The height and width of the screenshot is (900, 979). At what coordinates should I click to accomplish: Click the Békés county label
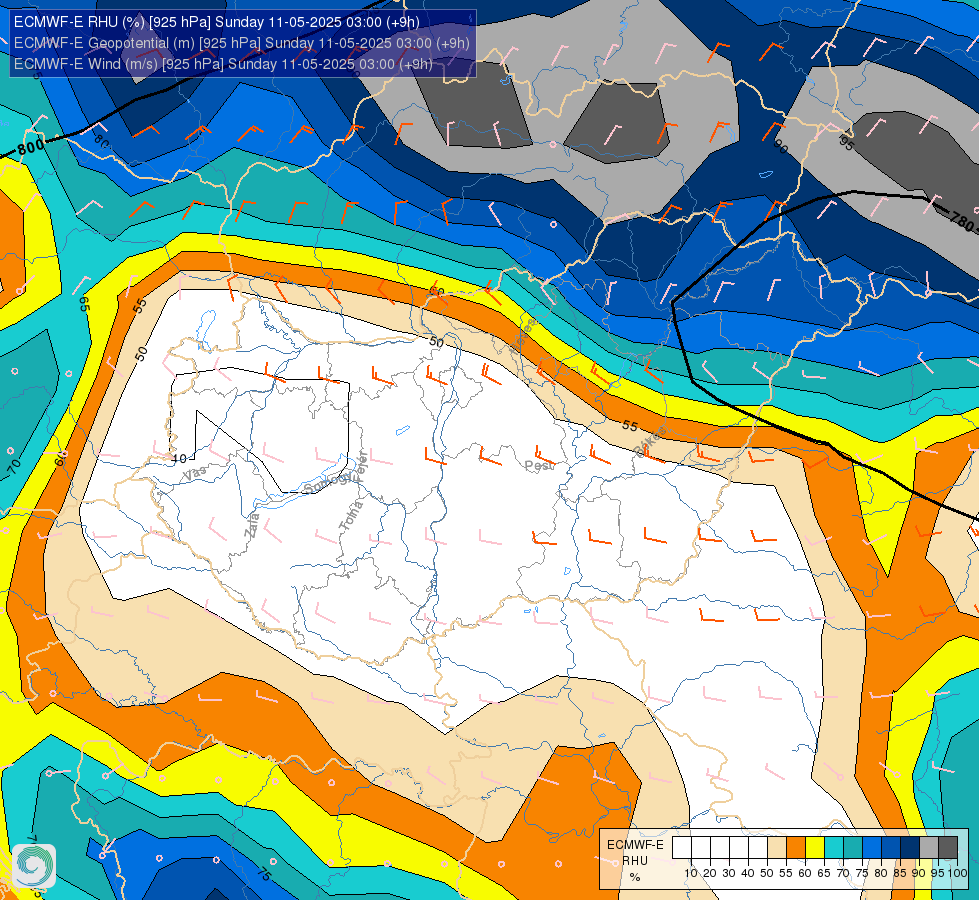pyautogui.click(x=650, y=442)
